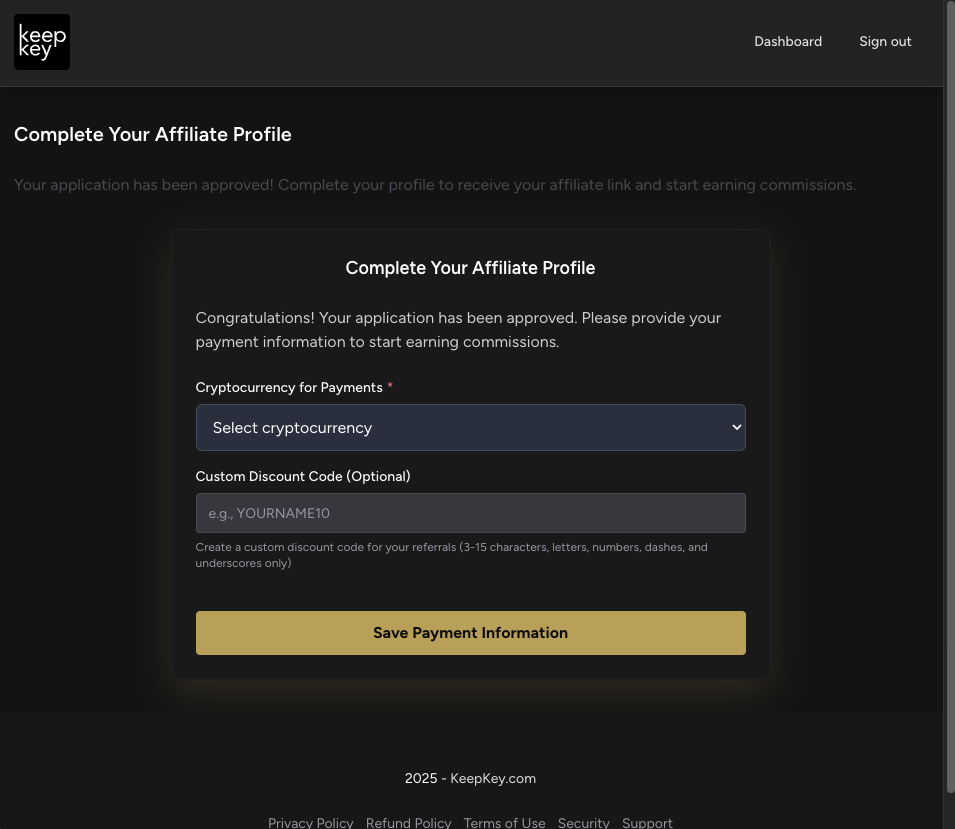Click the KeepKey logo
The image size is (955, 829).
(41, 41)
